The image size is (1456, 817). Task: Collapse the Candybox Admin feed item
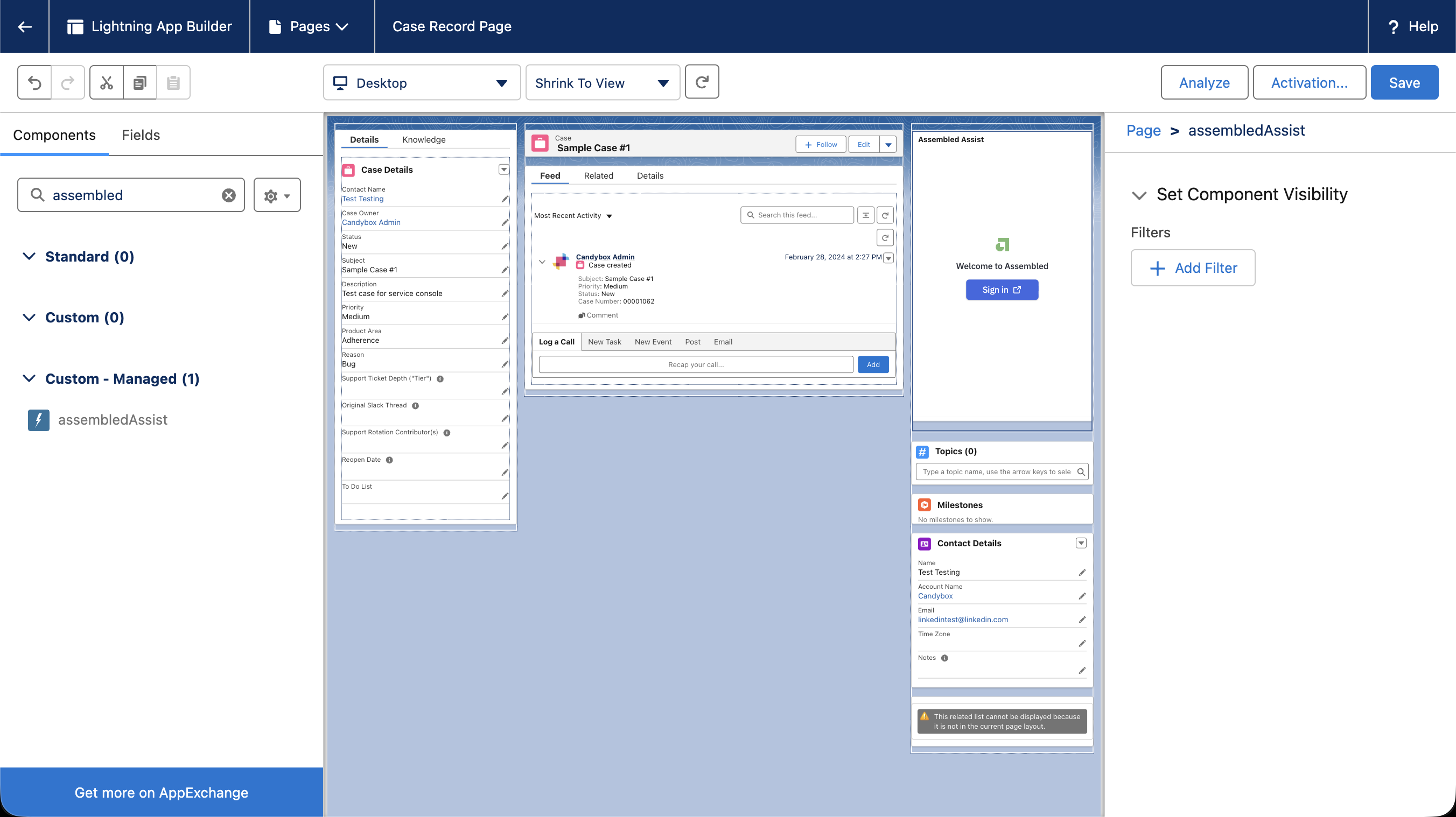pyautogui.click(x=542, y=262)
